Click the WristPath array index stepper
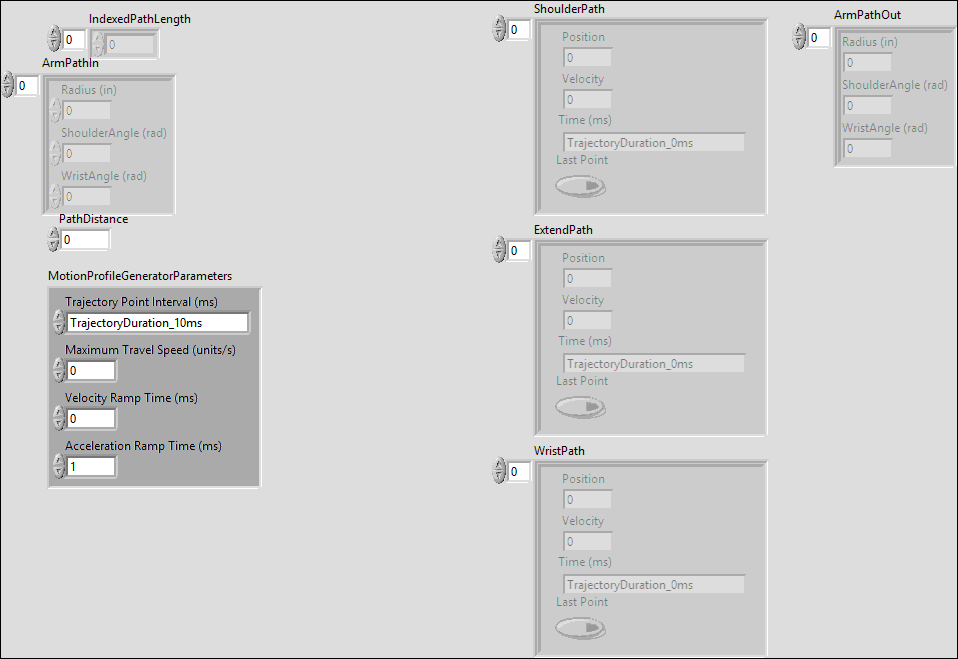958x659 pixels. coord(499,471)
